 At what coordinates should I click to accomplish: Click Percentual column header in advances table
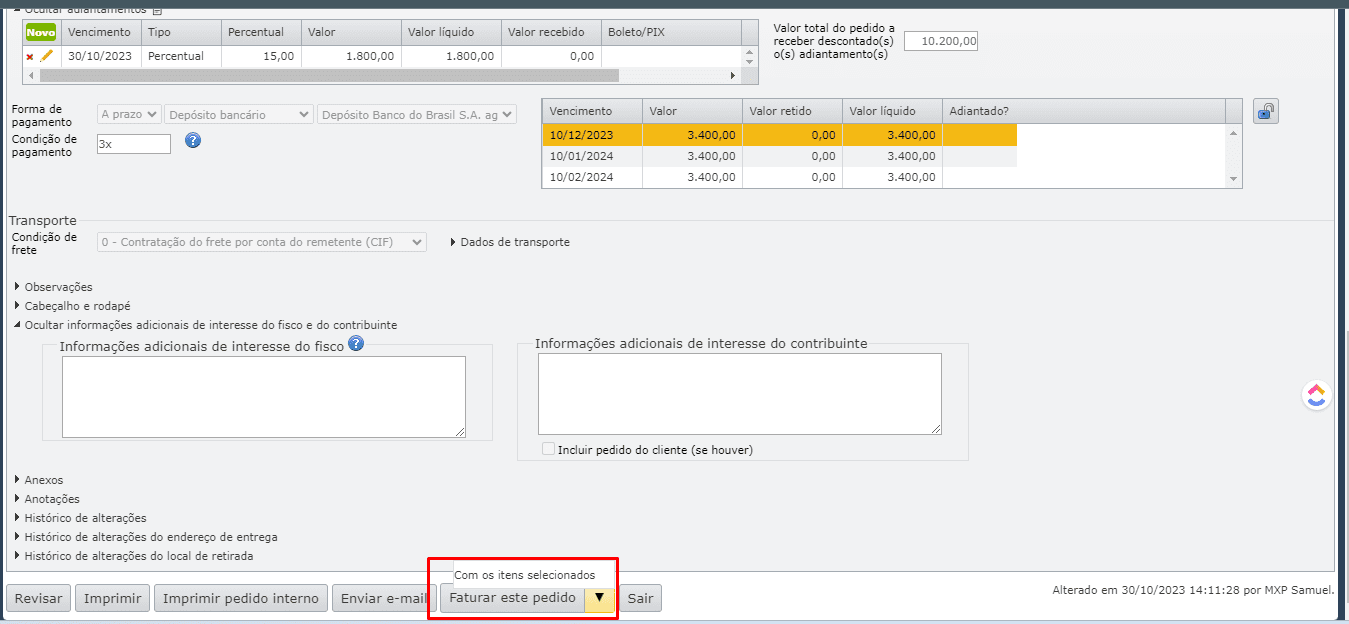261,33
